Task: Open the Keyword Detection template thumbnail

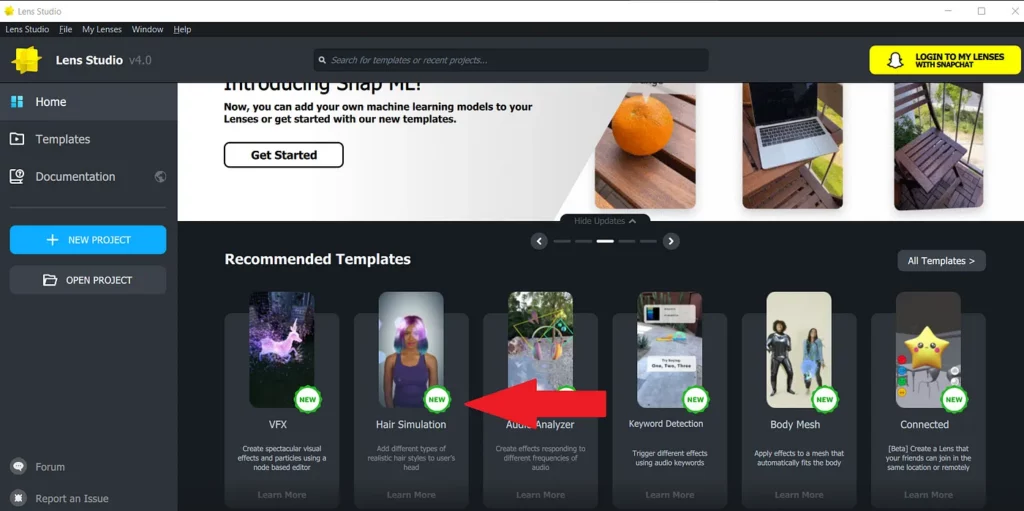Action: [x=669, y=350]
